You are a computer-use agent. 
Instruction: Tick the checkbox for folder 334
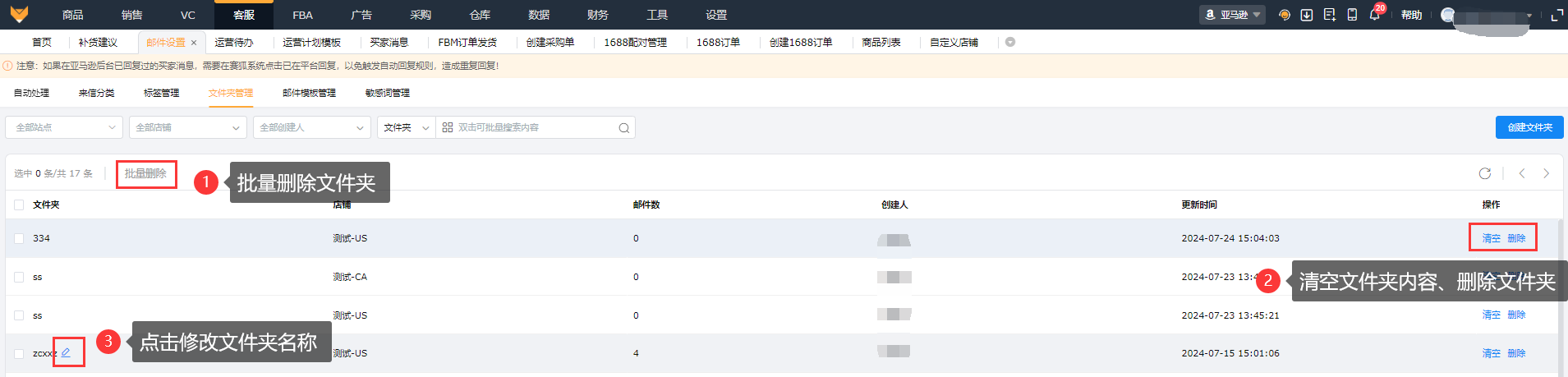[19, 238]
